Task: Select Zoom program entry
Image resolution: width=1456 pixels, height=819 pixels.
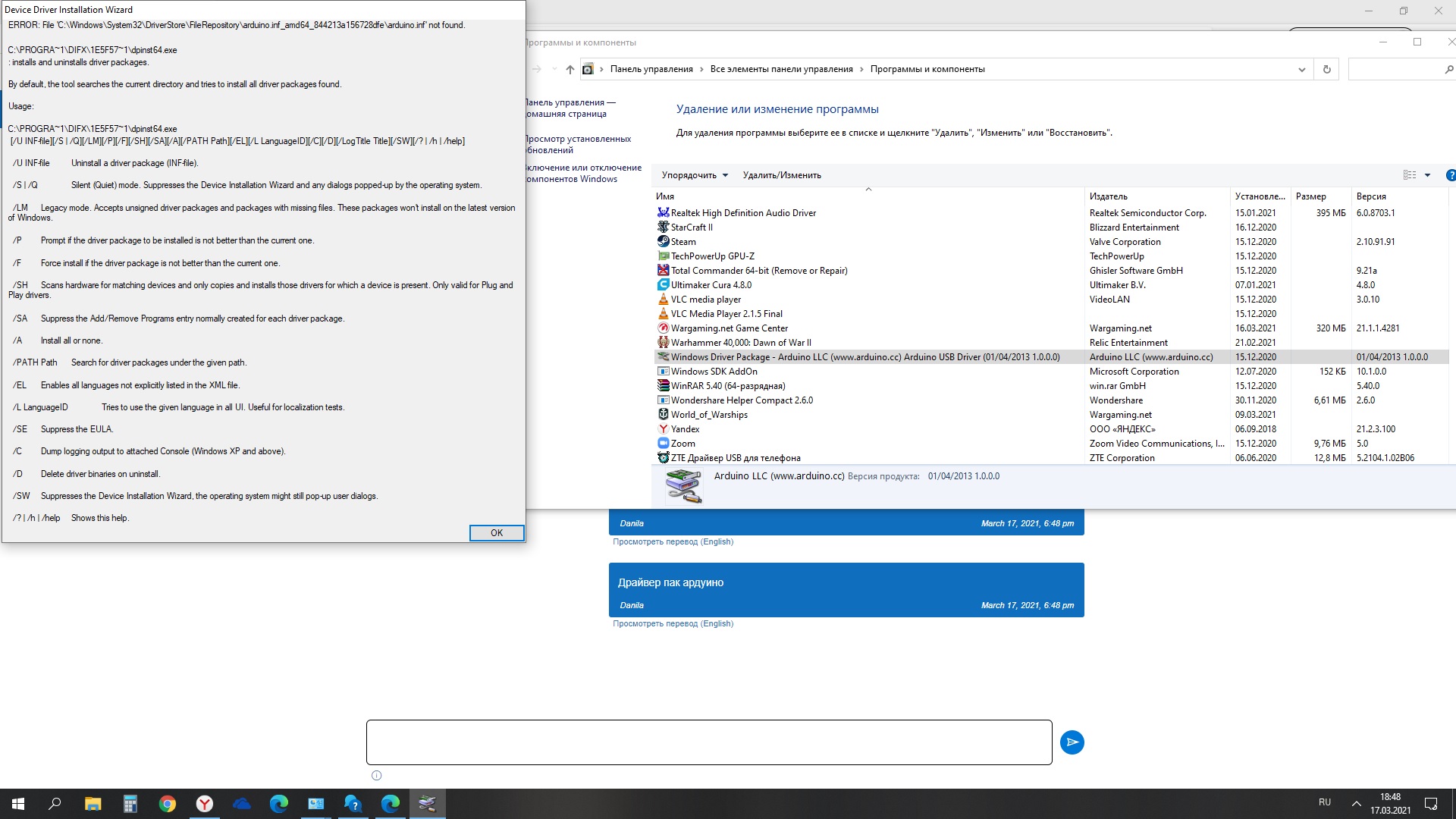Action: tap(1051, 444)
